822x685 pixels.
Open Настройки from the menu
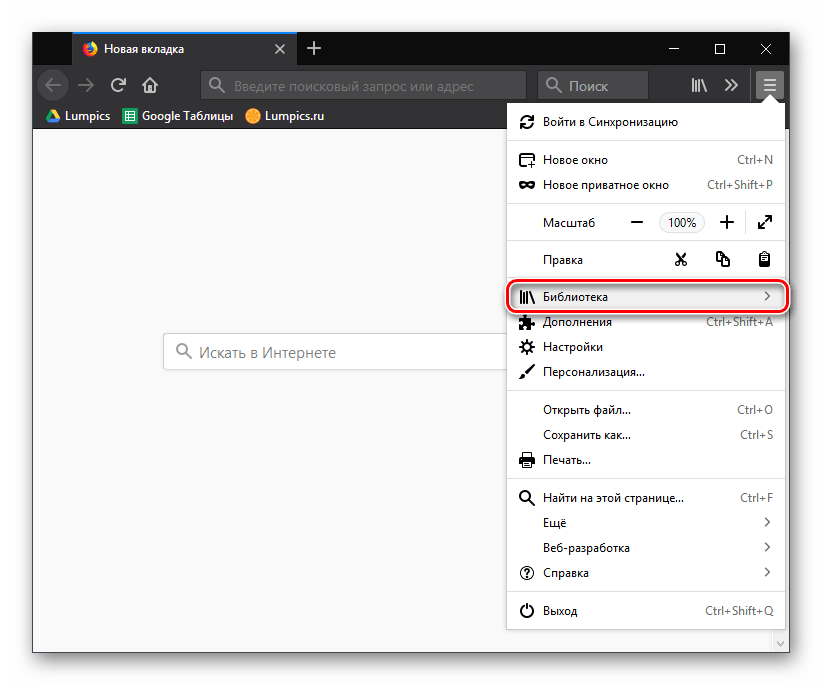[x=573, y=347]
